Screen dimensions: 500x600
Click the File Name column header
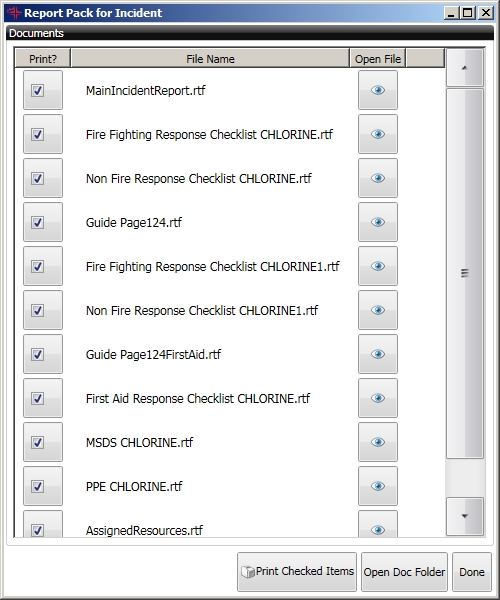[x=210, y=59]
